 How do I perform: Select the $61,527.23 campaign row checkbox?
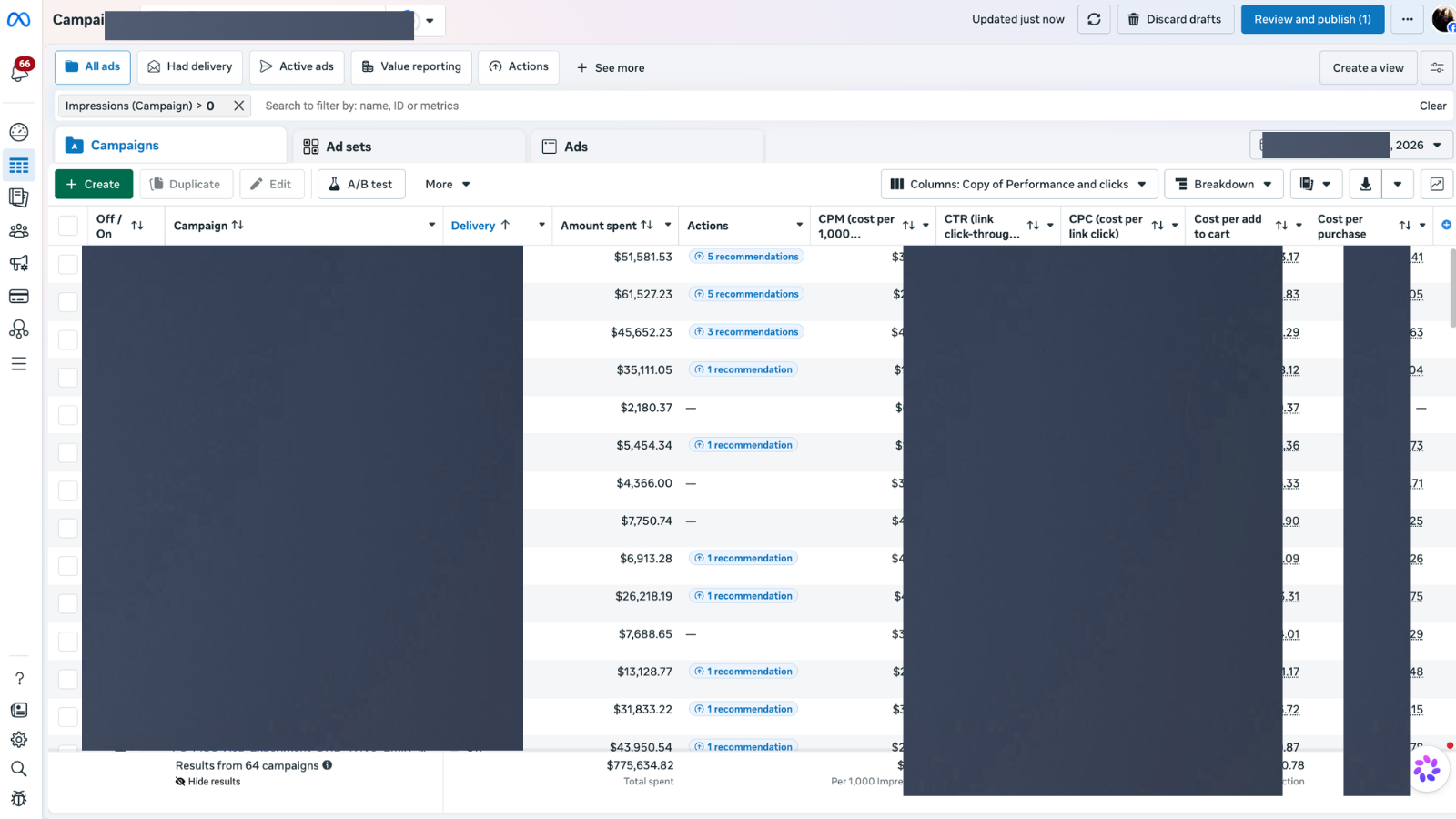[x=68, y=301]
